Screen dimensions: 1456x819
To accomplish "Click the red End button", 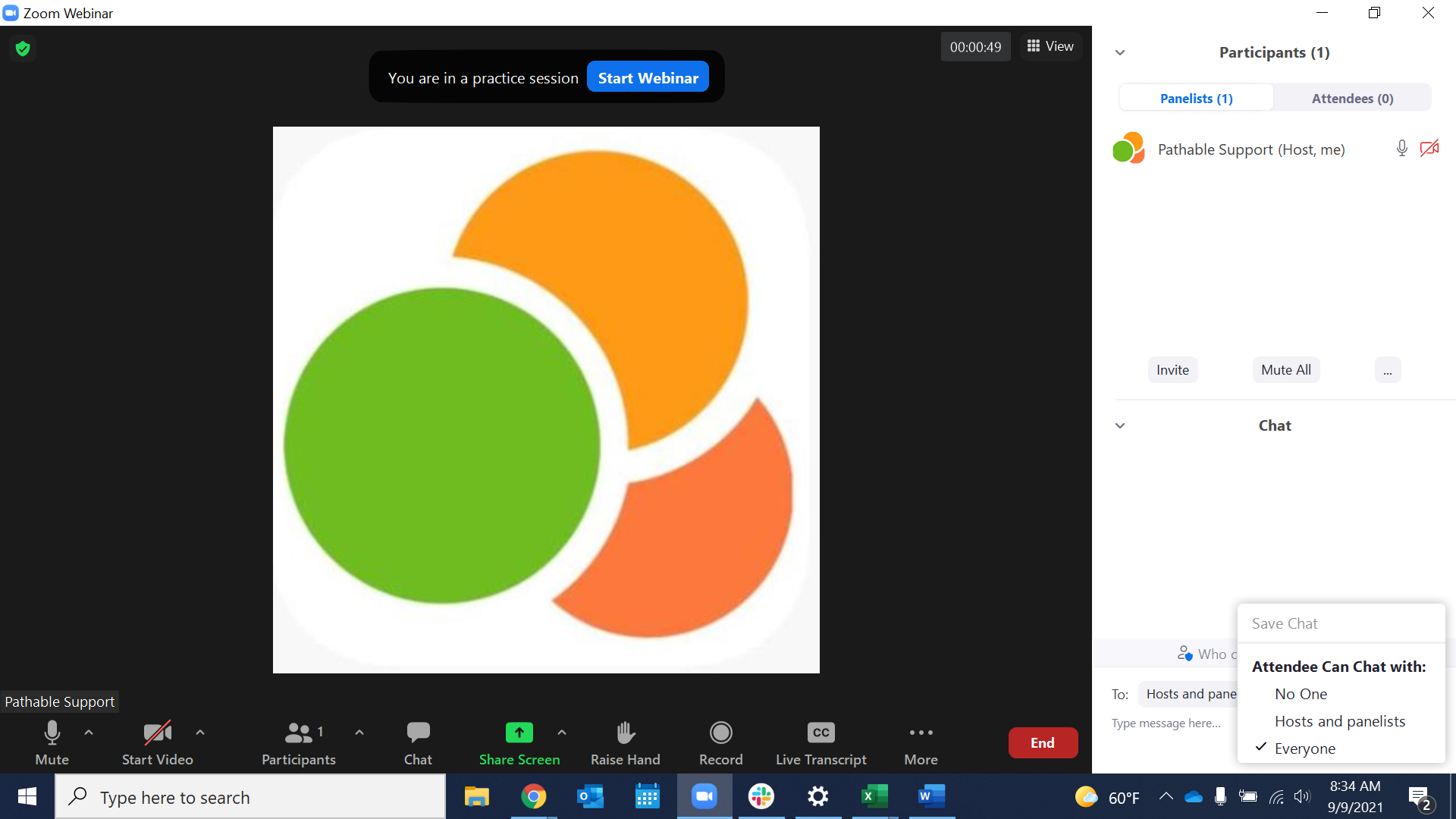I will tap(1043, 743).
